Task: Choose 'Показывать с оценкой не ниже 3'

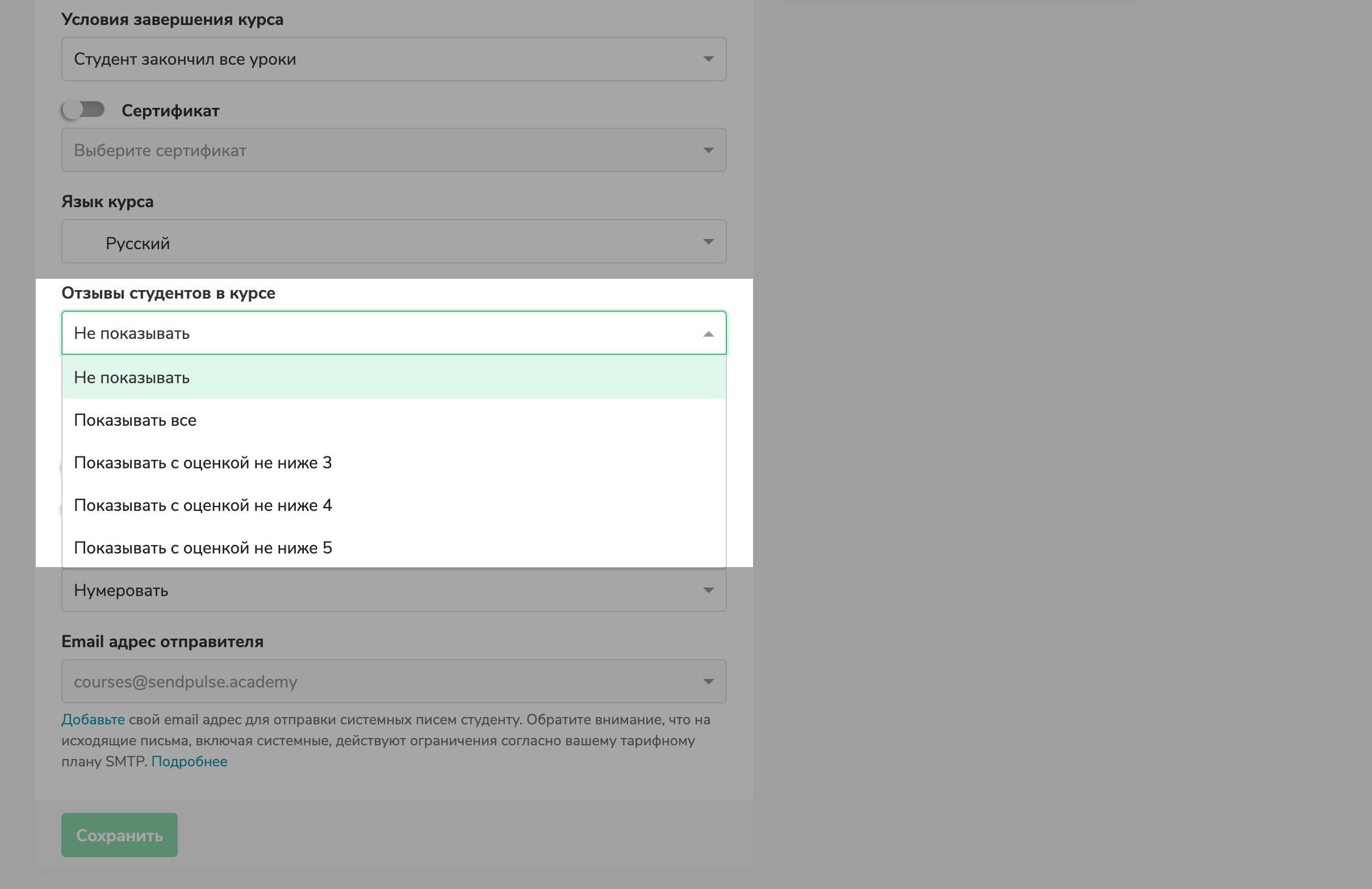Action: point(393,463)
